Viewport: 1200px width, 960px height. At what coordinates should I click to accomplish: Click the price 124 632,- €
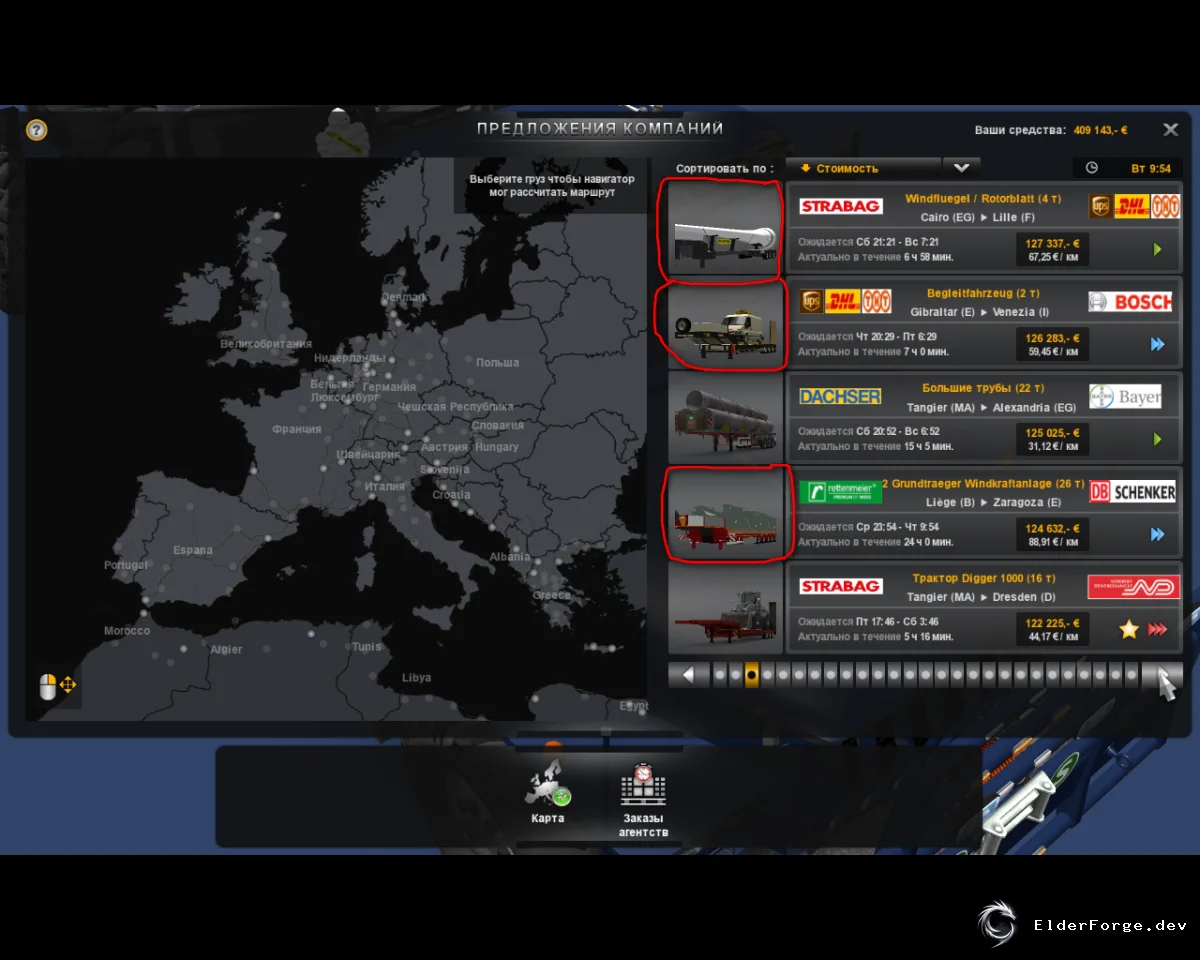1052,527
